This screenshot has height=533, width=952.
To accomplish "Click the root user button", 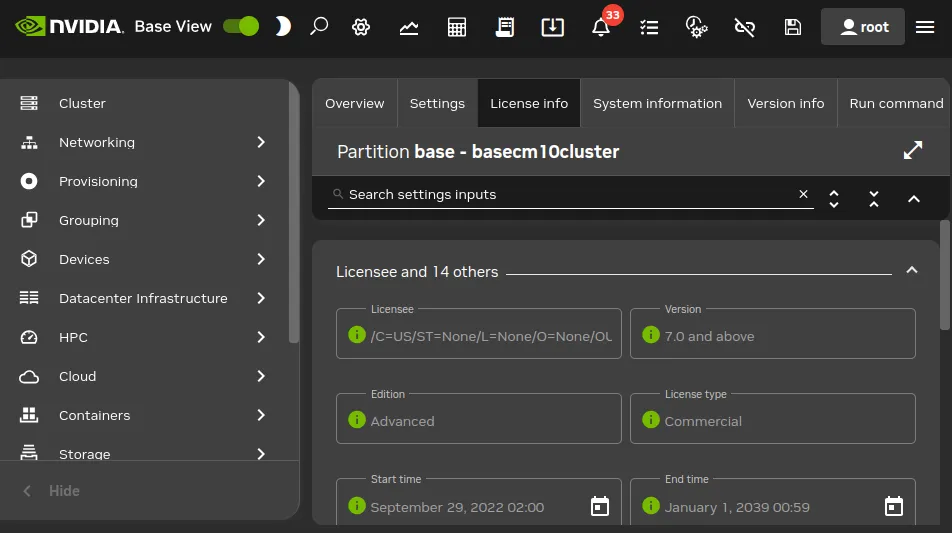I will 863,27.
